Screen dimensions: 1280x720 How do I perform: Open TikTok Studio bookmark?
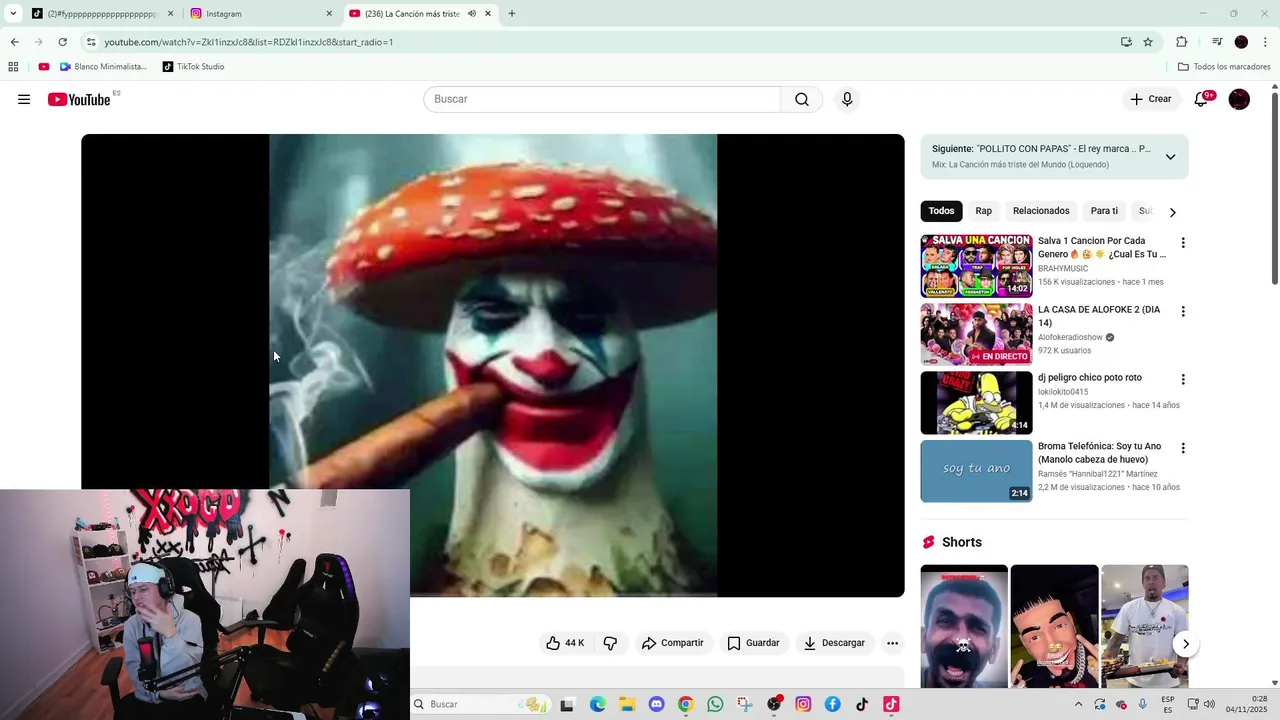point(193,67)
